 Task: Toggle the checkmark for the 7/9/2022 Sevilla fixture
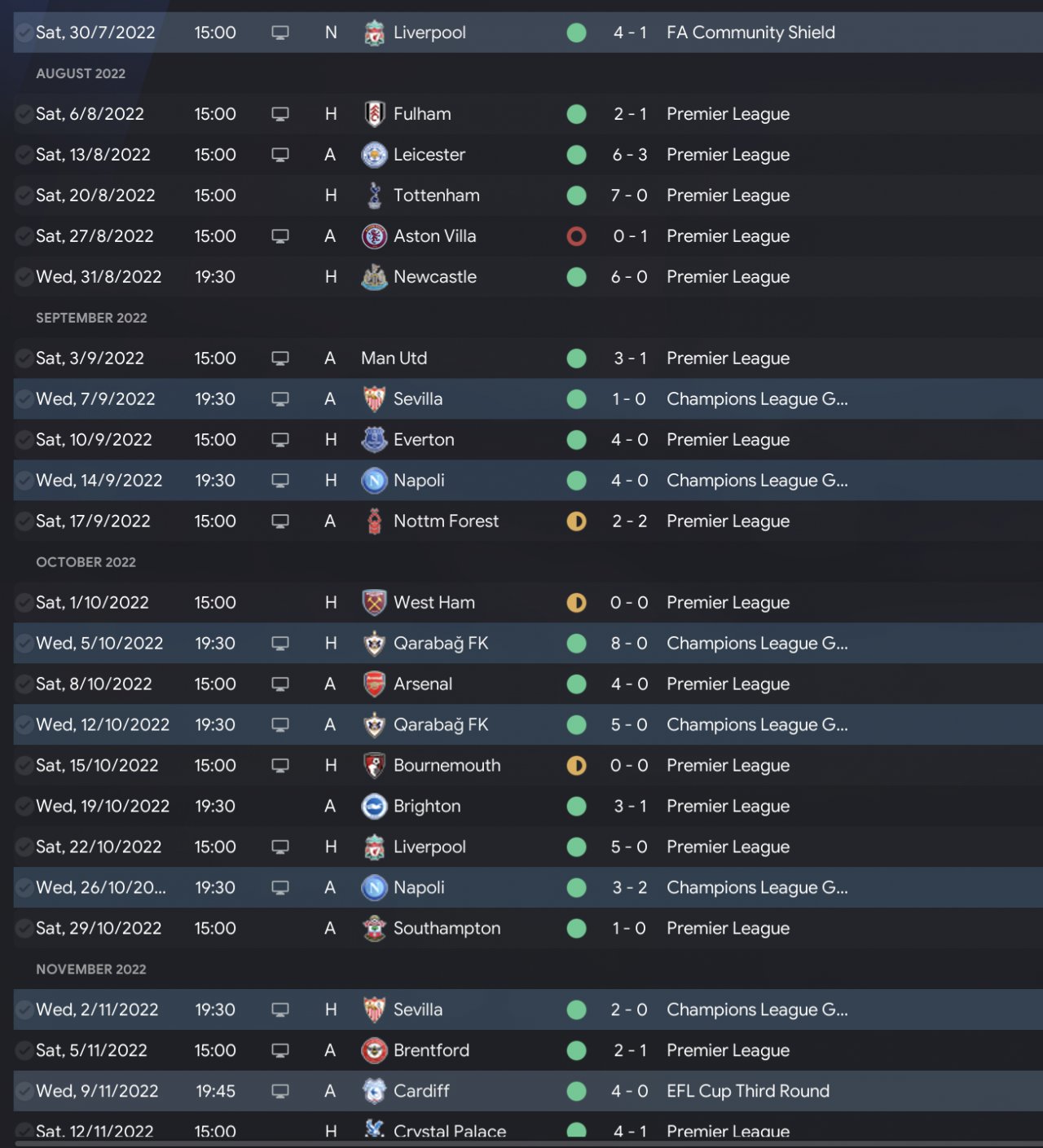pyautogui.click(x=24, y=399)
